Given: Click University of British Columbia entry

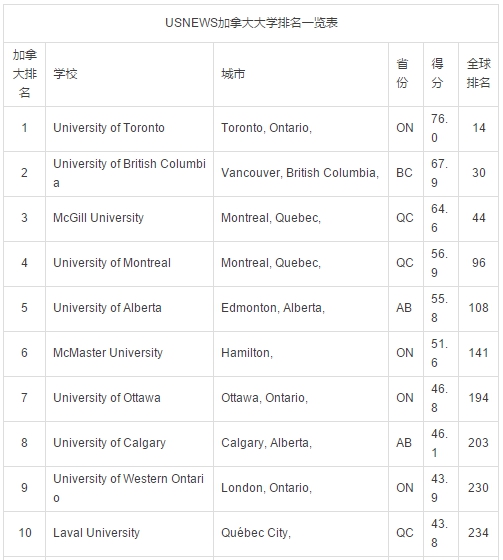Looking at the screenshot, I should tap(129, 173).
